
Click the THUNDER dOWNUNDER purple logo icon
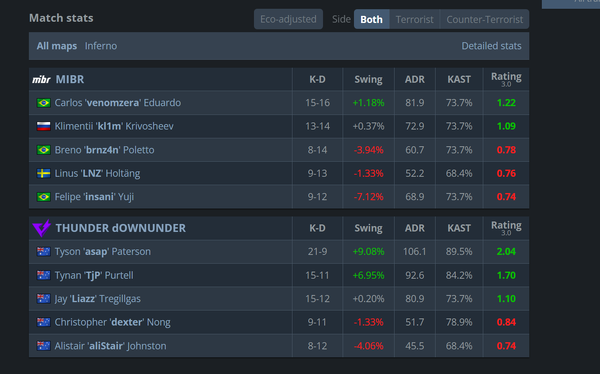41,228
